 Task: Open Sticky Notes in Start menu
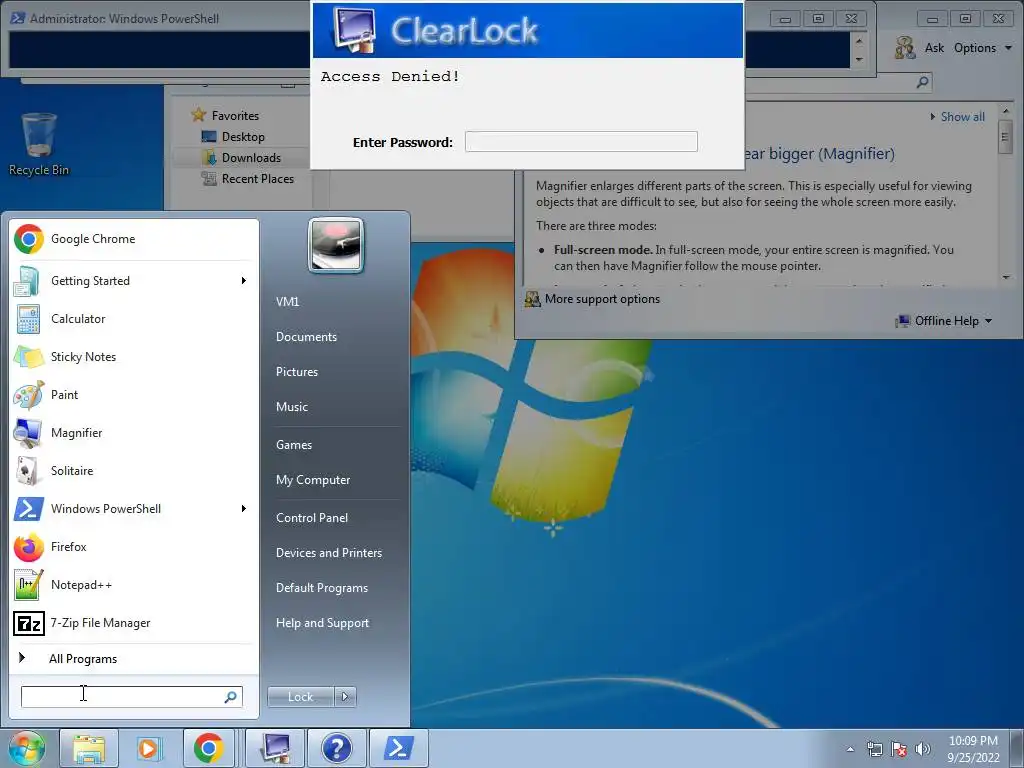134,357
